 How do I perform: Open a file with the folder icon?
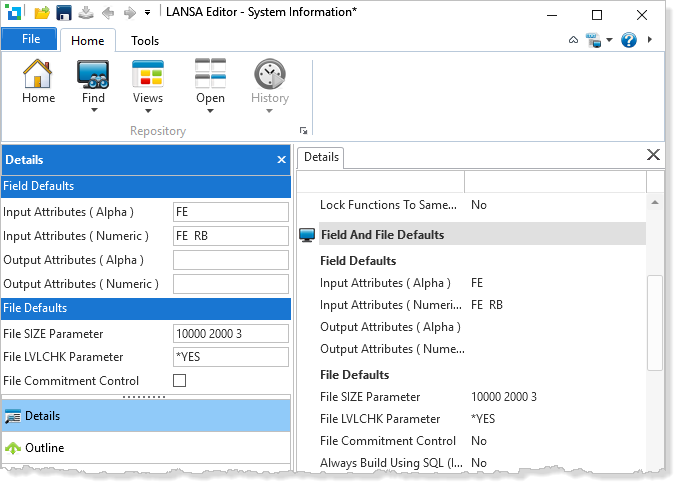[42, 13]
